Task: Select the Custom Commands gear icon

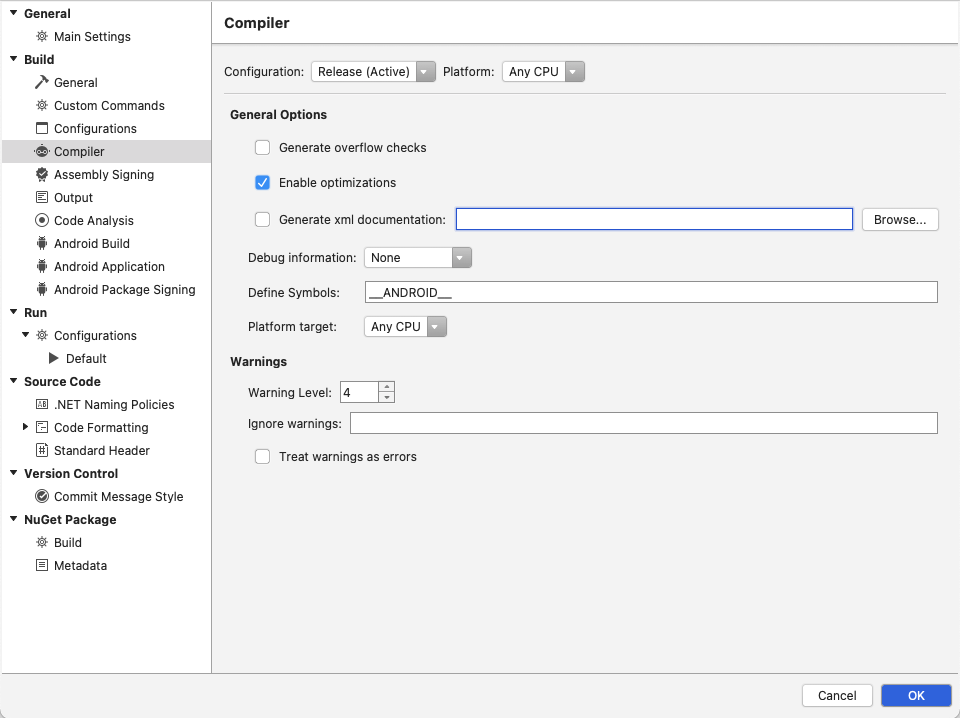Action: click(42, 105)
